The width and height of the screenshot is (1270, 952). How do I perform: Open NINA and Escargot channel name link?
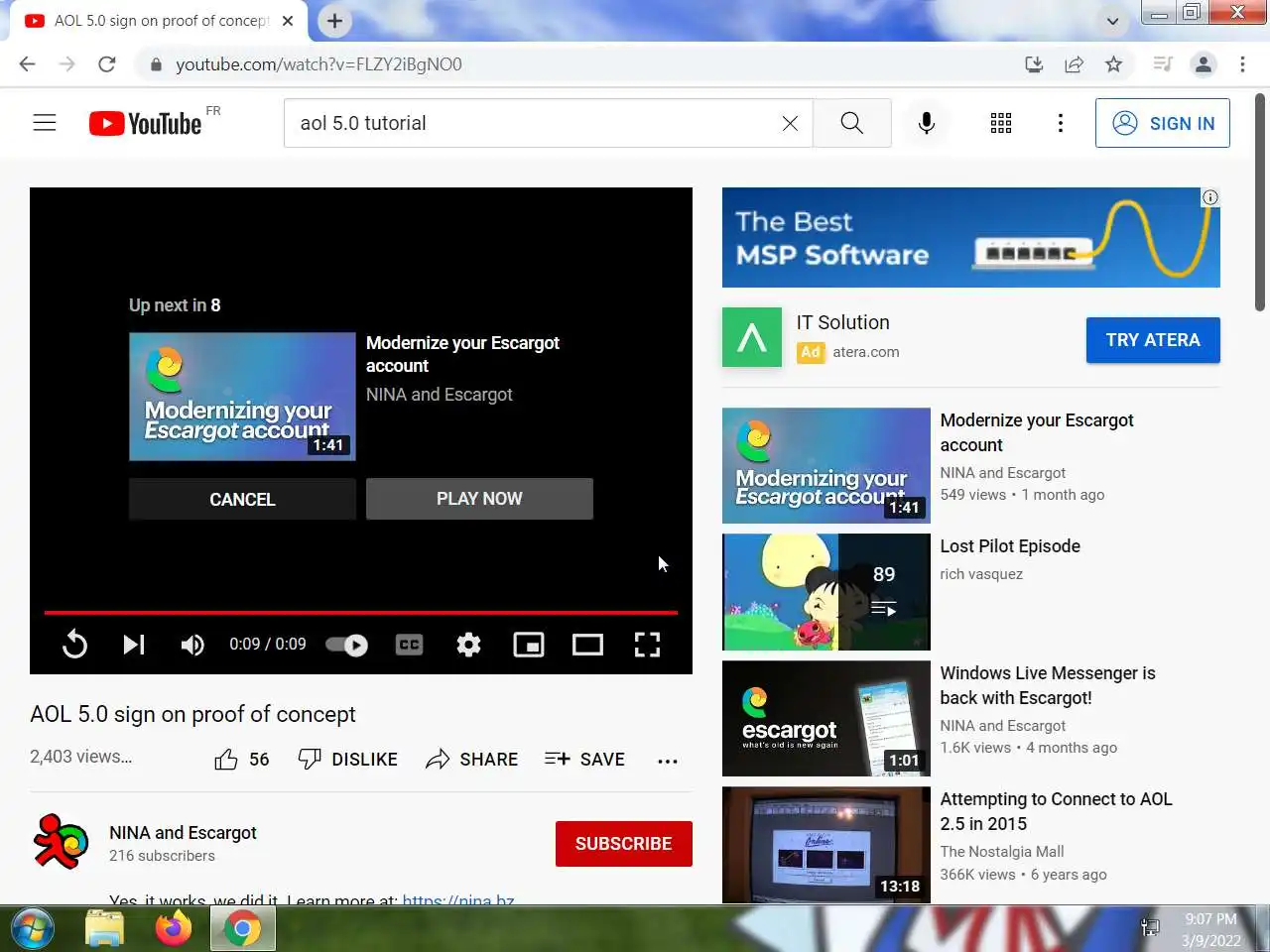pos(183,833)
